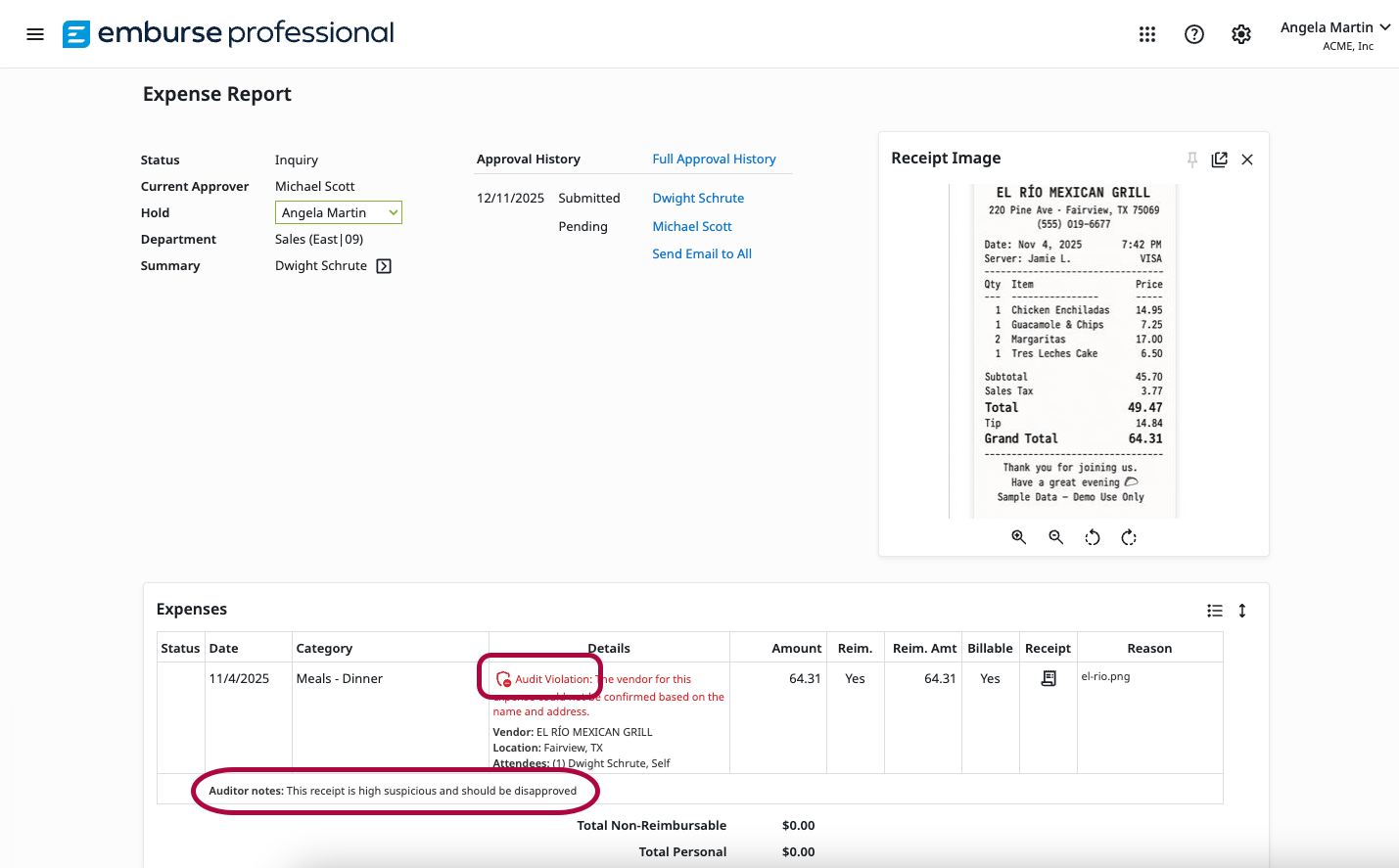Screen dimensions: 1399x868
Task: Open Dwight Schrute summary details arrow
Action: pyautogui.click(x=384, y=266)
